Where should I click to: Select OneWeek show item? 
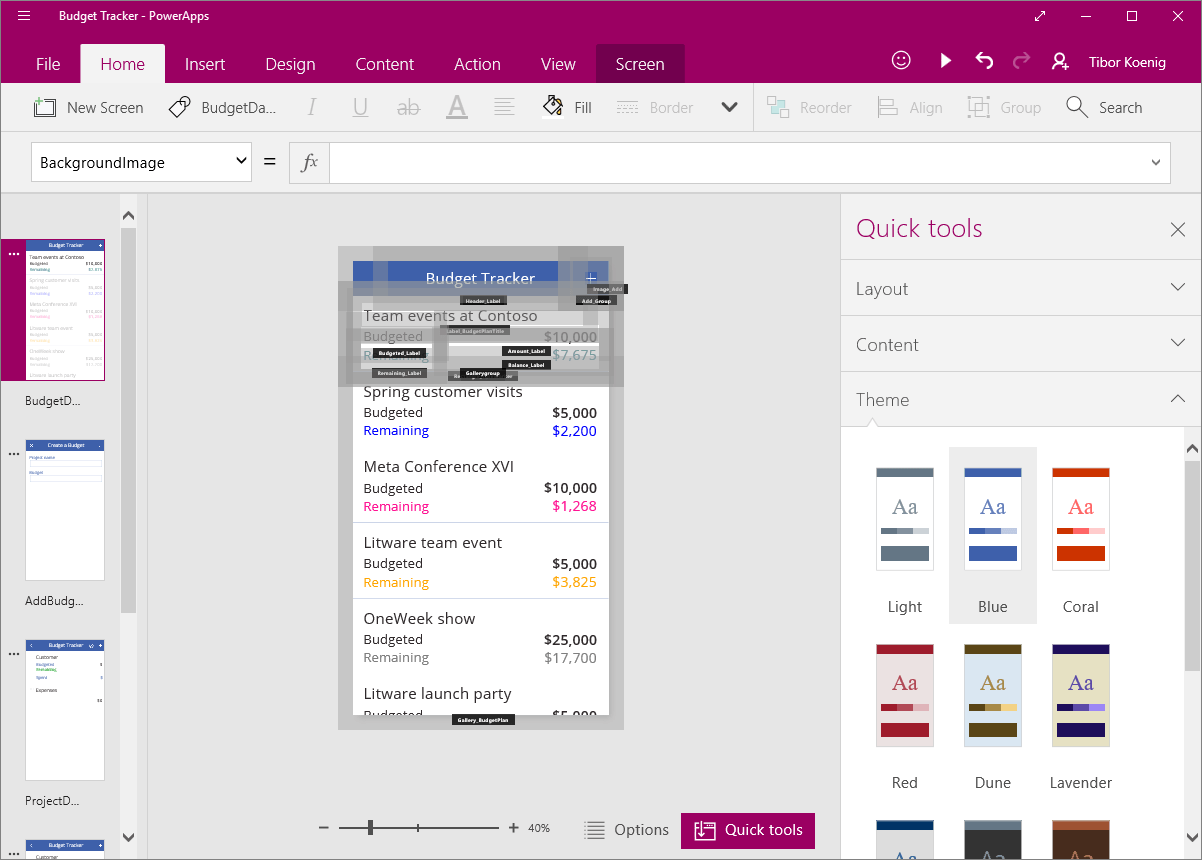481,637
